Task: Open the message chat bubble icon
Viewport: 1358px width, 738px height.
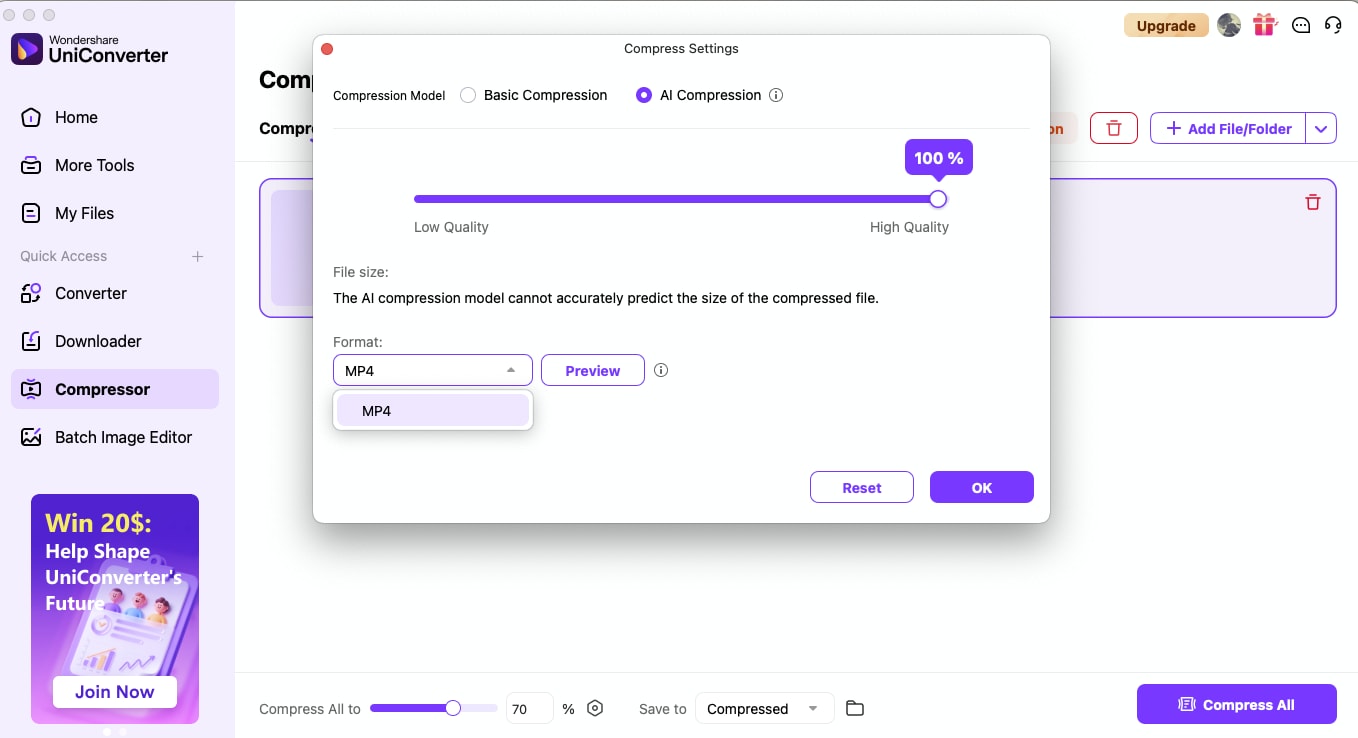Action: (x=1300, y=26)
